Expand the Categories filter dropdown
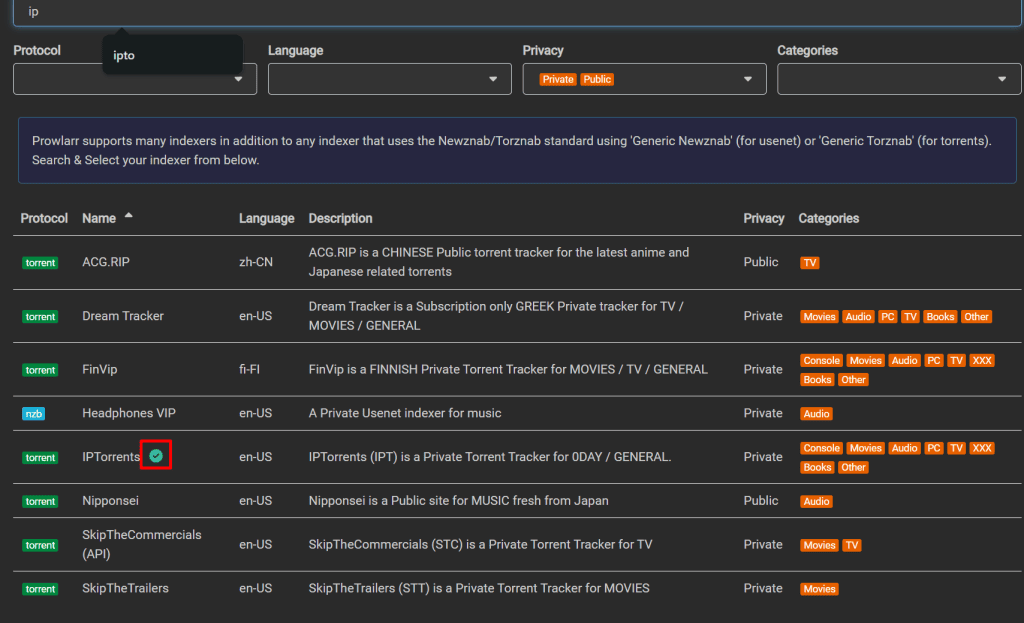This screenshot has height=623, width=1024. pyautogui.click(x=899, y=79)
